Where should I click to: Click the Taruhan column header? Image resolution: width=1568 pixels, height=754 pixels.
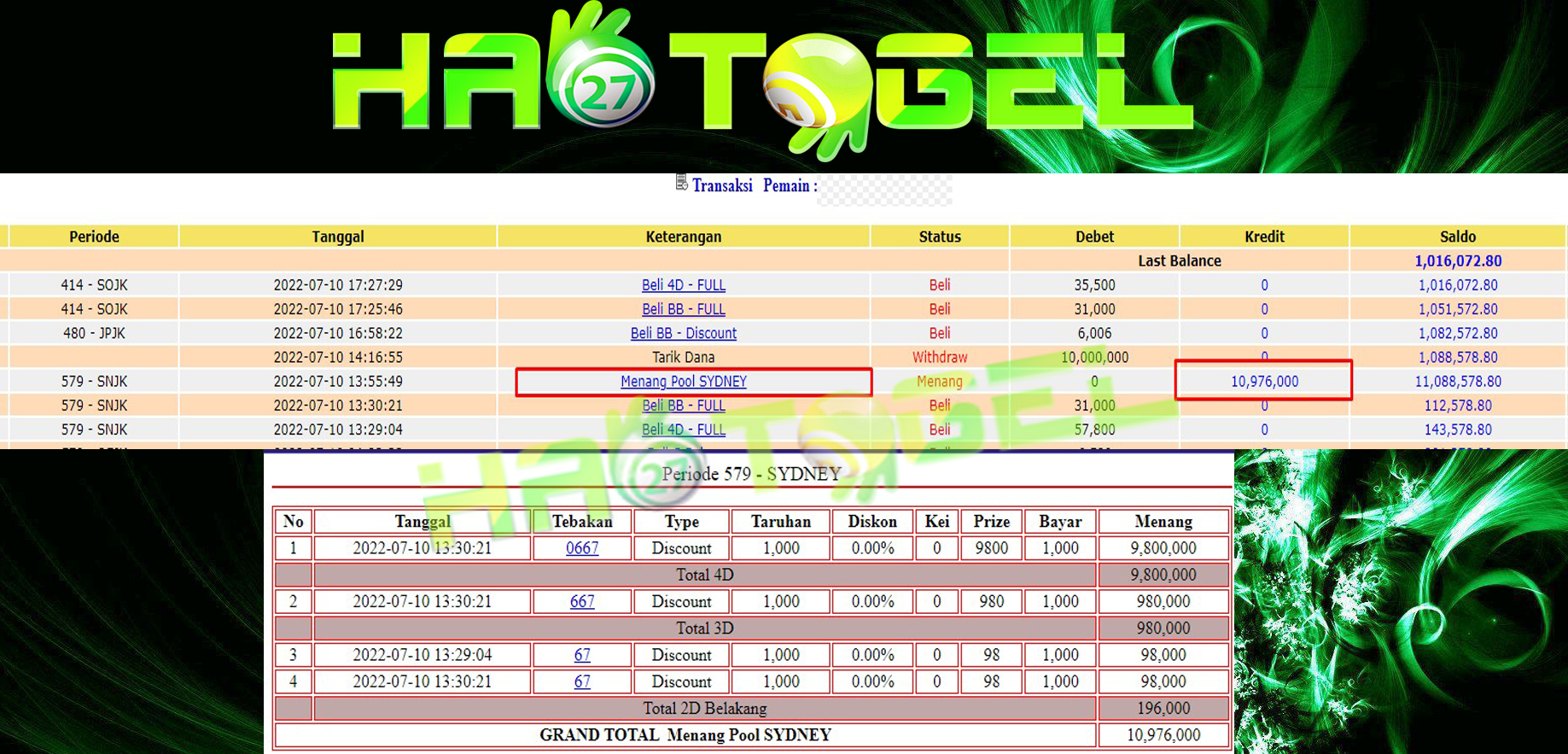point(781,522)
